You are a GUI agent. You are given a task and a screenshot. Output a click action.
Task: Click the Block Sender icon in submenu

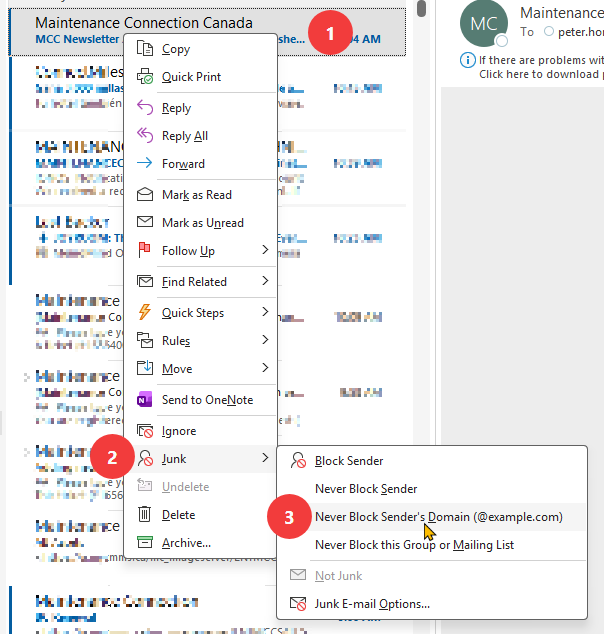coord(298,461)
